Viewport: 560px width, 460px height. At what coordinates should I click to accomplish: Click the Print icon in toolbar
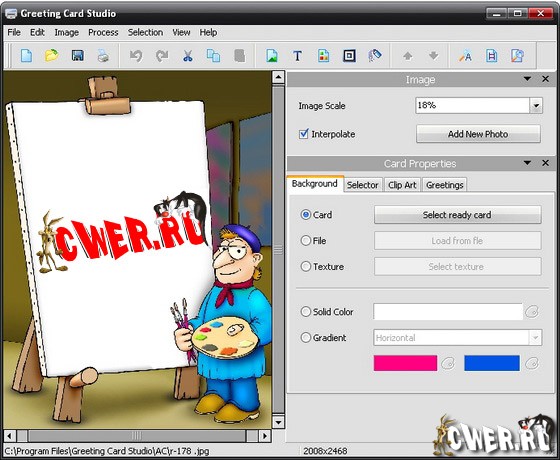[x=103, y=56]
